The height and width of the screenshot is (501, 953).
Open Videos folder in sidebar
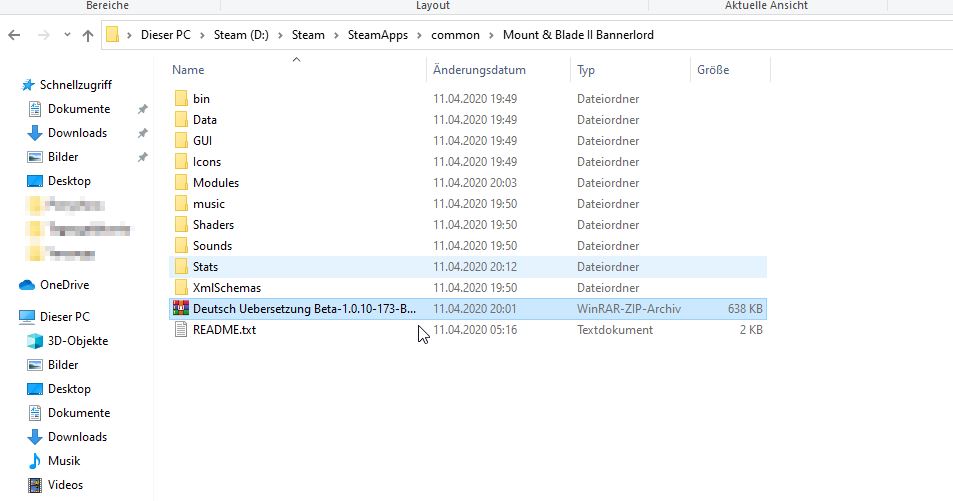point(65,485)
